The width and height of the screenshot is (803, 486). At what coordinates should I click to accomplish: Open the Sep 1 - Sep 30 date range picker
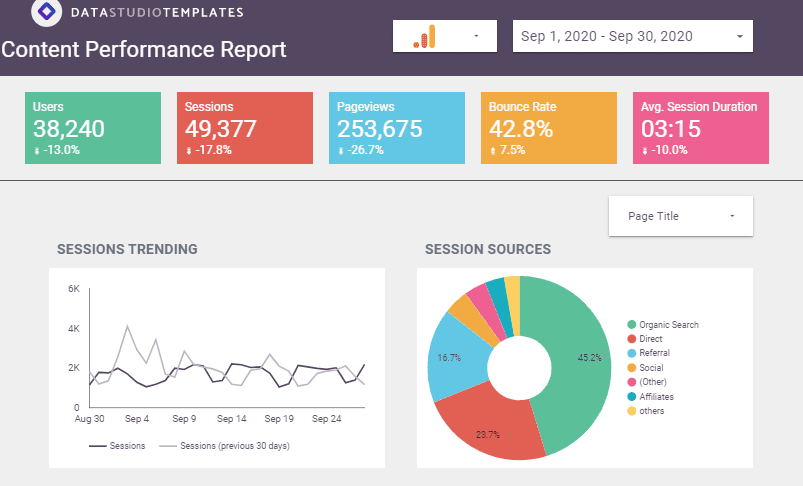[632, 36]
